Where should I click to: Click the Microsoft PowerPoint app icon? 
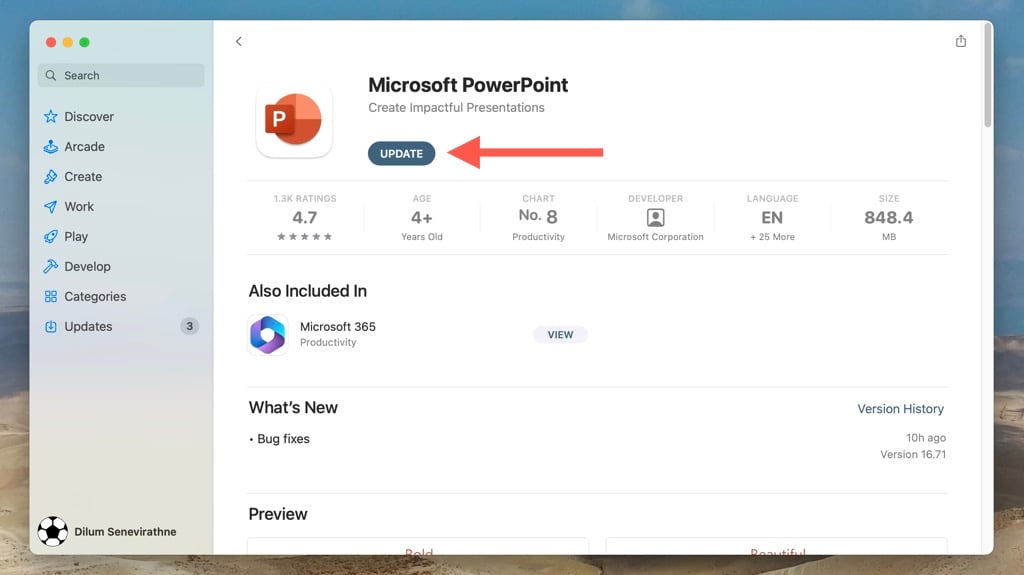coord(294,120)
